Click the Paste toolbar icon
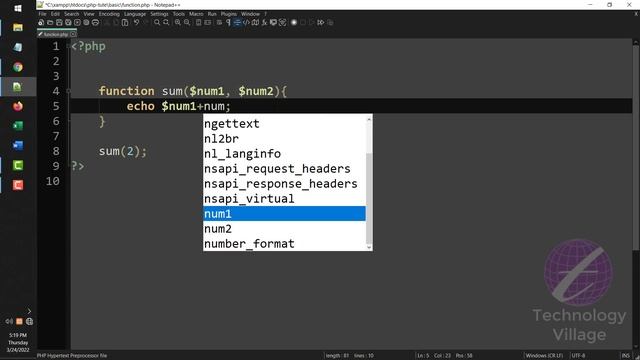Image resolution: width=640 pixels, height=360 pixels. click(125, 22)
